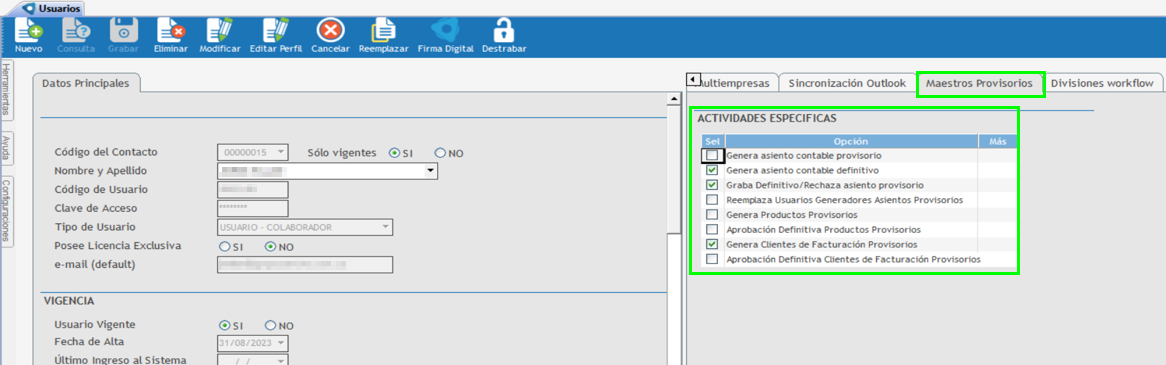Select SI for Usuario Vigente
This screenshot has height=365, width=1166.
point(224,325)
